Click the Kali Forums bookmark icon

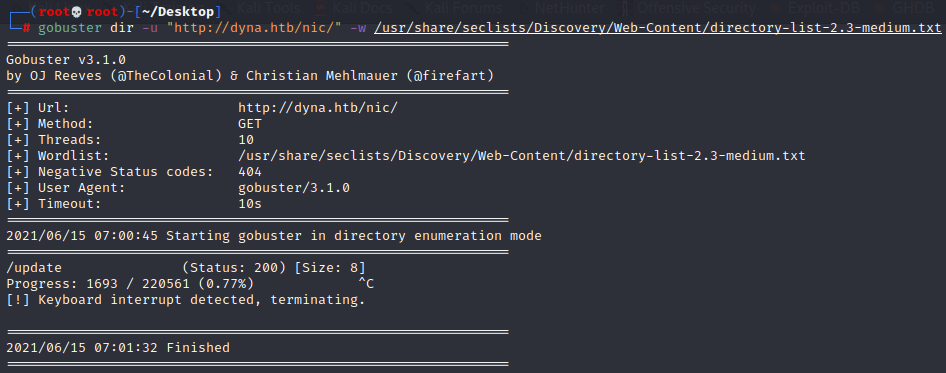tap(410, 8)
